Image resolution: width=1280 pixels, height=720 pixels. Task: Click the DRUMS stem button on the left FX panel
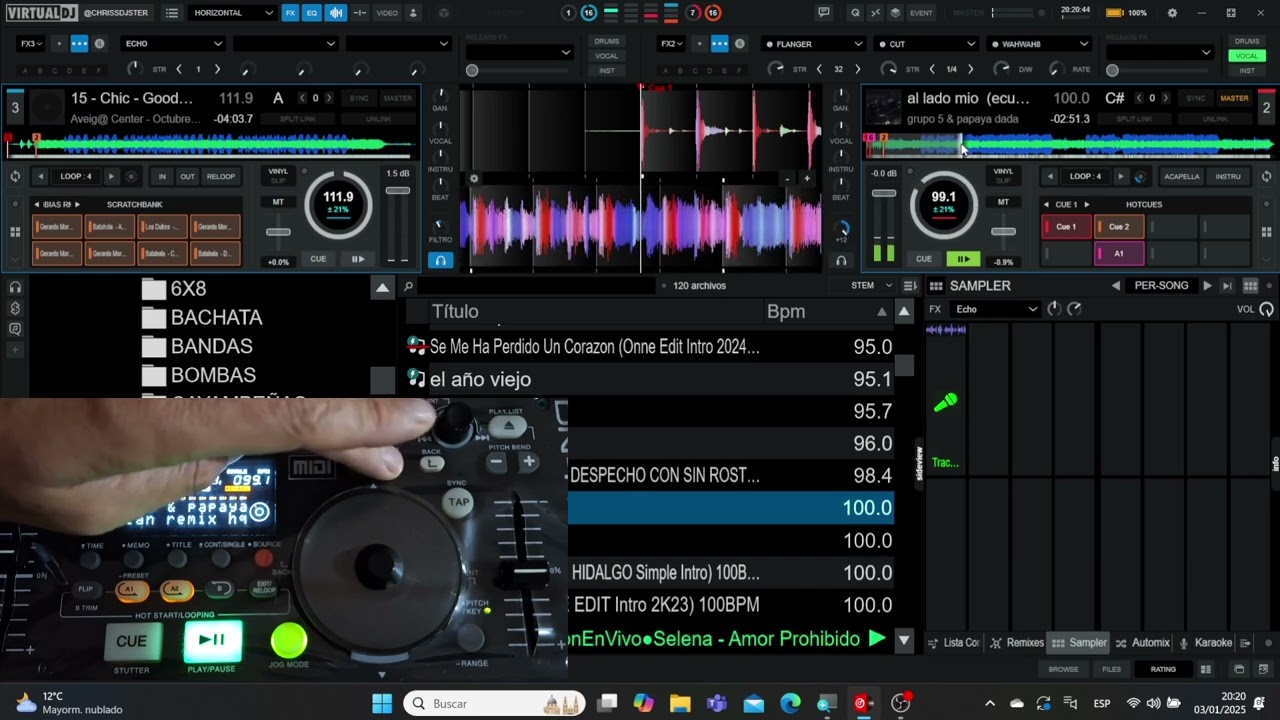pos(607,42)
